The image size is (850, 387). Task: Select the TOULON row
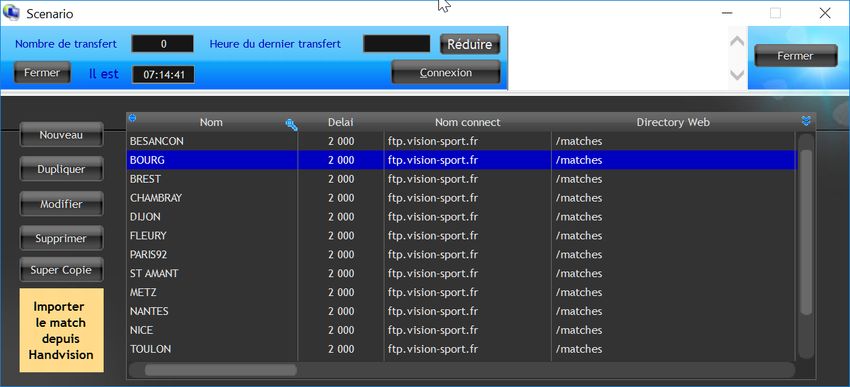461,350
